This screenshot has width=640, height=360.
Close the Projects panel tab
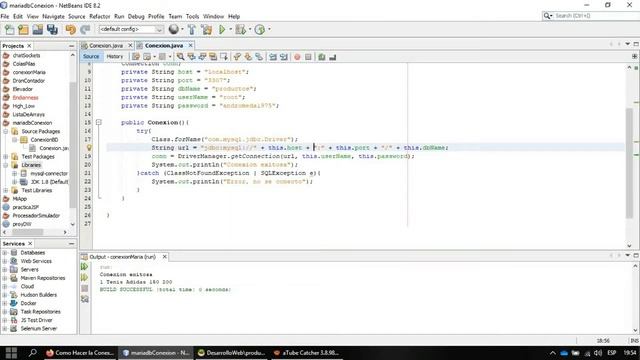click(x=29, y=46)
